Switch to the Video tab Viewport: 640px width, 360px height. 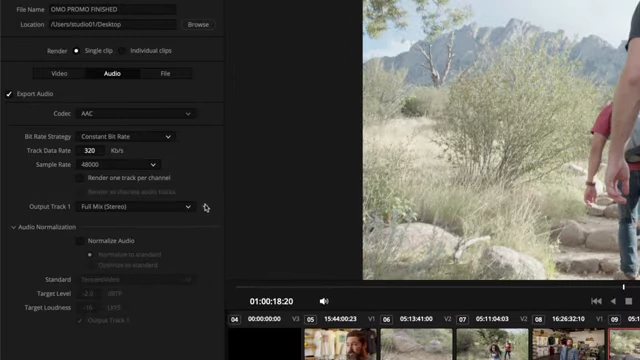click(x=59, y=73)
